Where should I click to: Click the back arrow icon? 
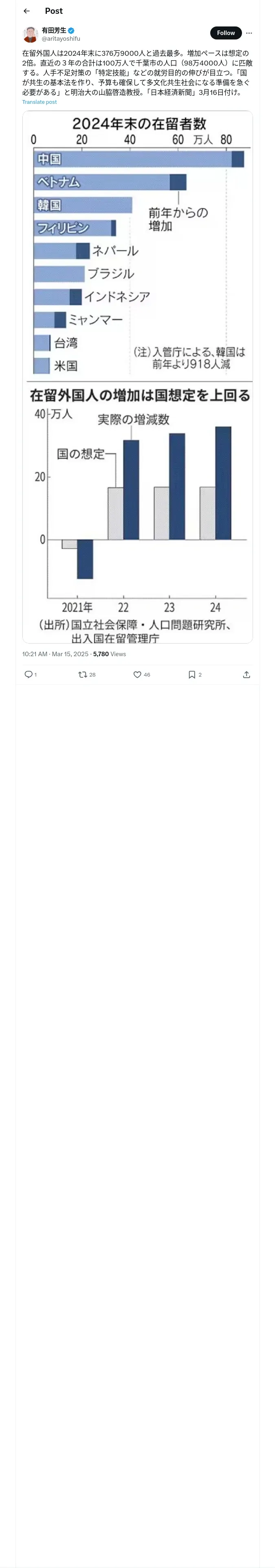tap(27, 11)
